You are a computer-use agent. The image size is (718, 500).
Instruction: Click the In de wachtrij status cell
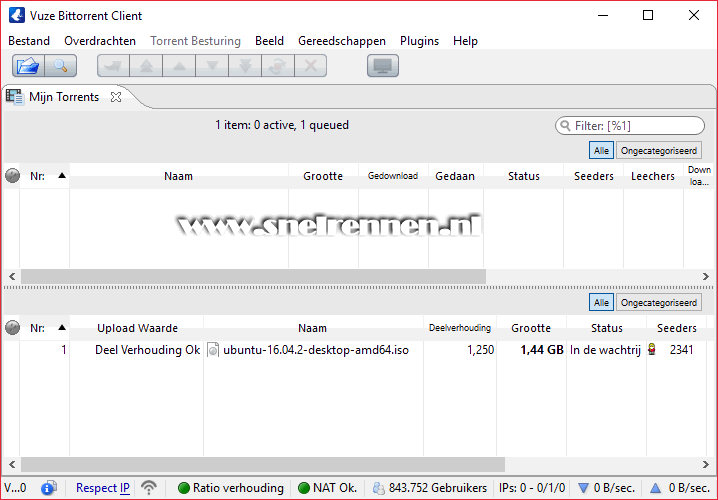pyautogui.click(x=605, y=350)
